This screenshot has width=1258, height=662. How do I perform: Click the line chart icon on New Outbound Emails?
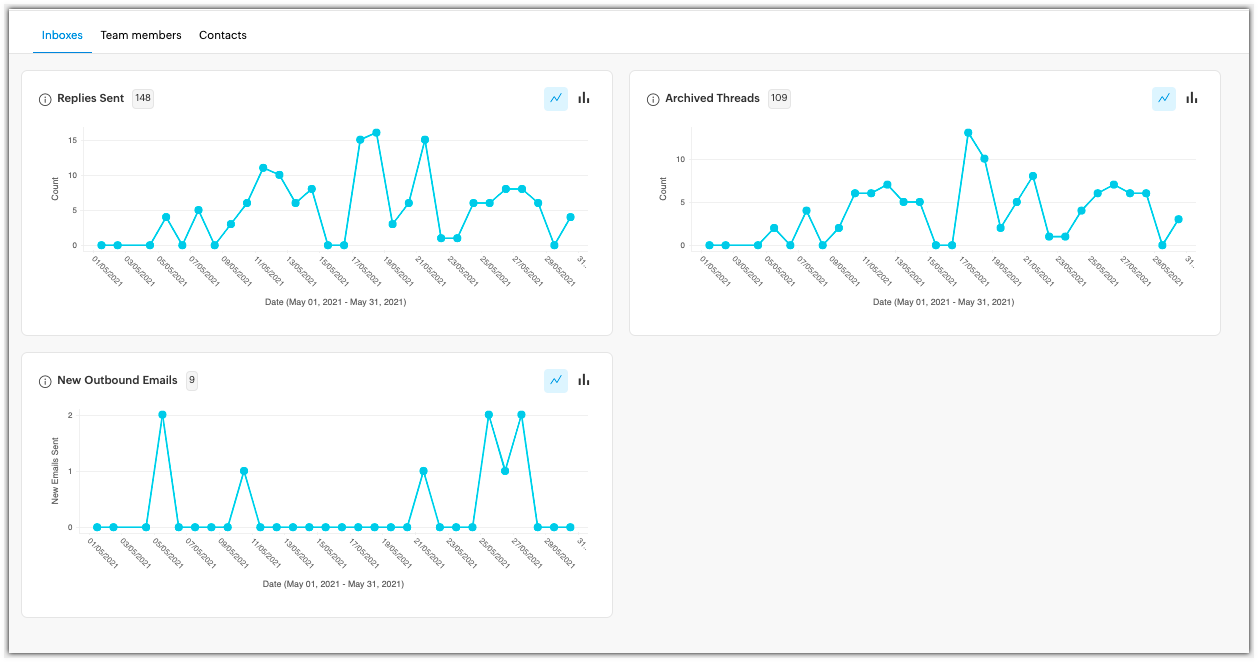pos(556,381)
